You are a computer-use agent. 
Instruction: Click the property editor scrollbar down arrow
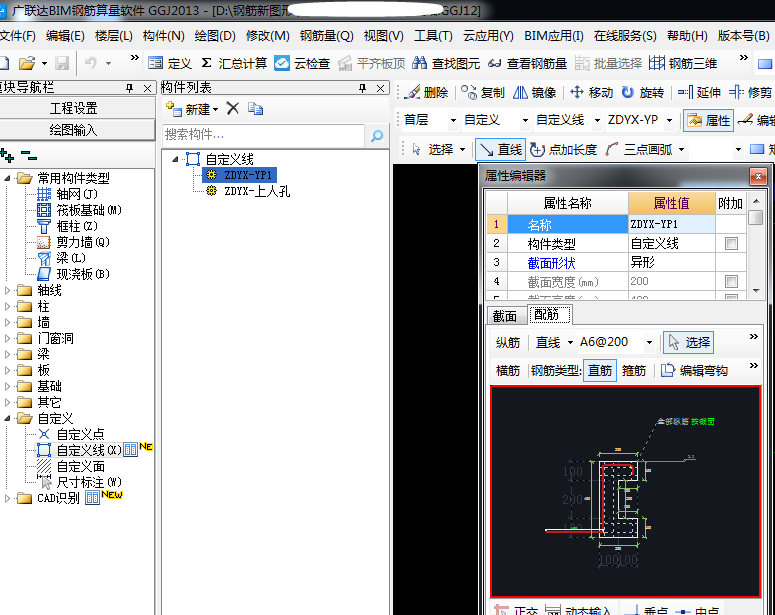pos(756,291)
